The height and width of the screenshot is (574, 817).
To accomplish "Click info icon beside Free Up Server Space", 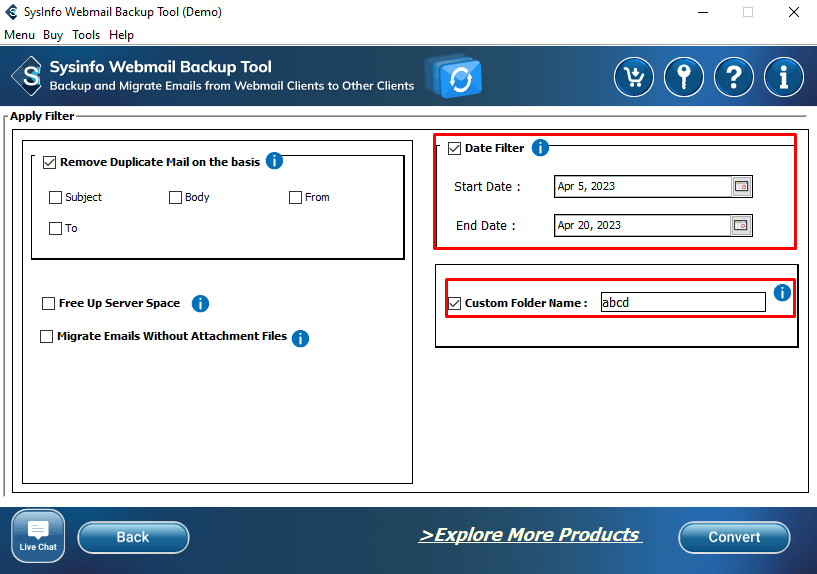I will coord(200,303).
